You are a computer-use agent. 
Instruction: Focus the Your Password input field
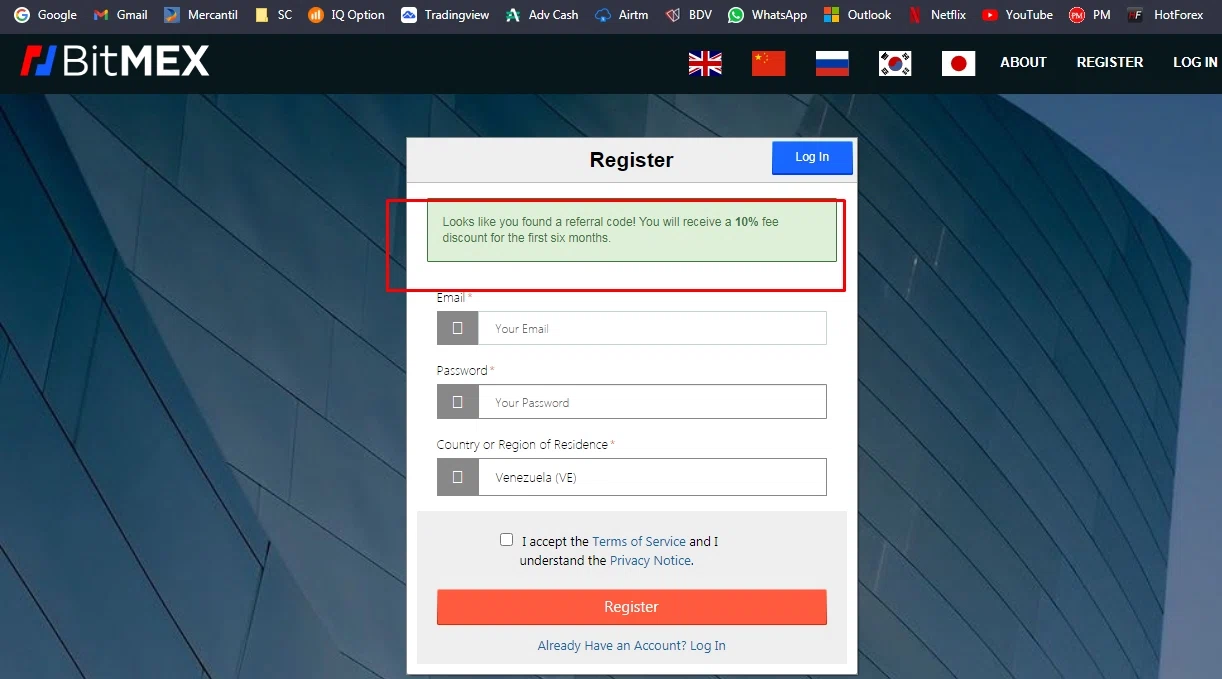pyautogui.click(x=652, y=402)
